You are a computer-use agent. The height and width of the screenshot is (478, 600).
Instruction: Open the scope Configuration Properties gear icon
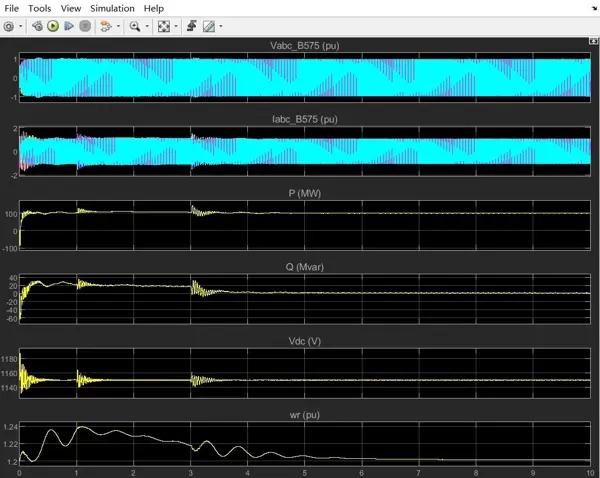pyautogui.click(x=9, y=26)
